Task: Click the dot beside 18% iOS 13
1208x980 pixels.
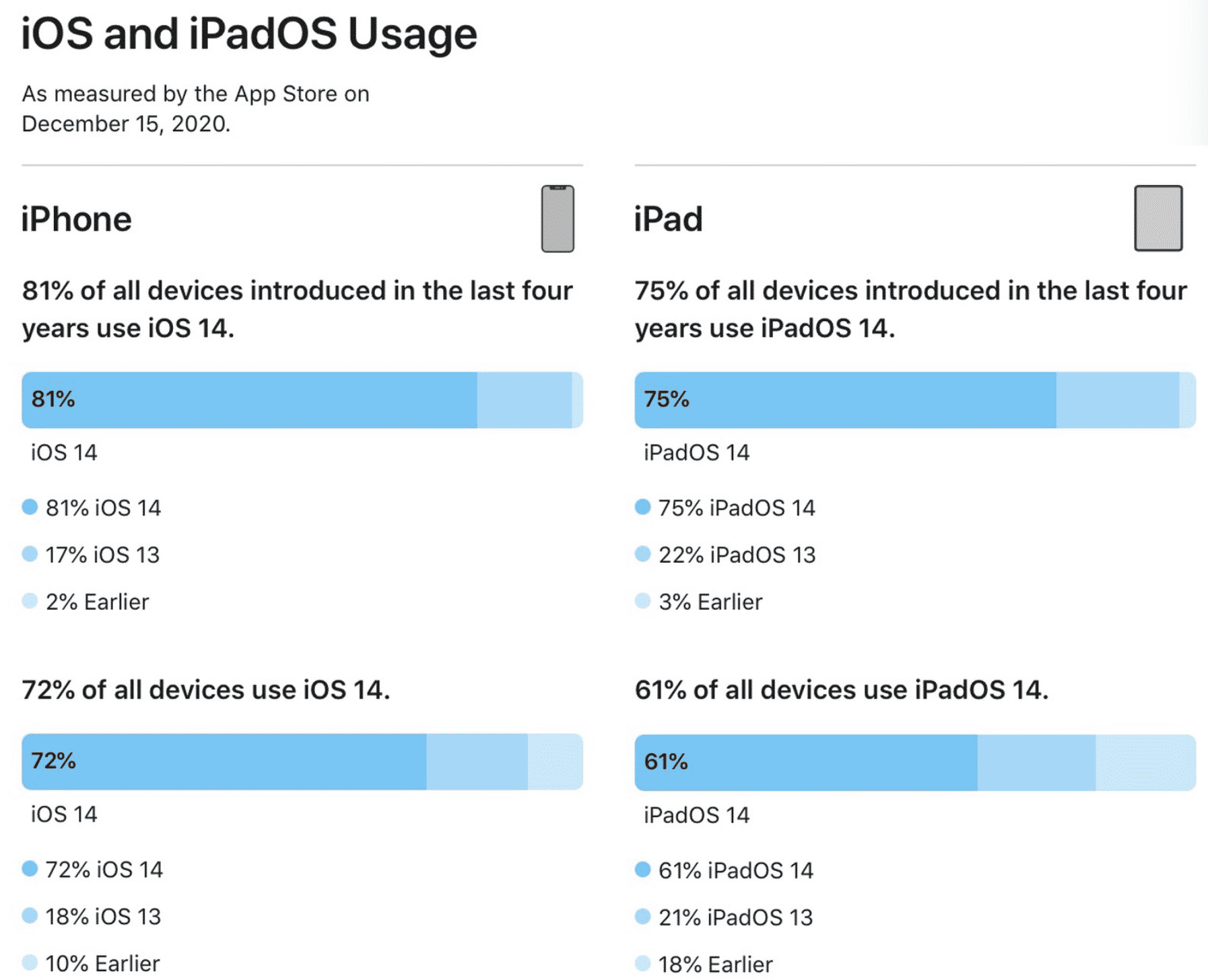Action: pos(30,915)
